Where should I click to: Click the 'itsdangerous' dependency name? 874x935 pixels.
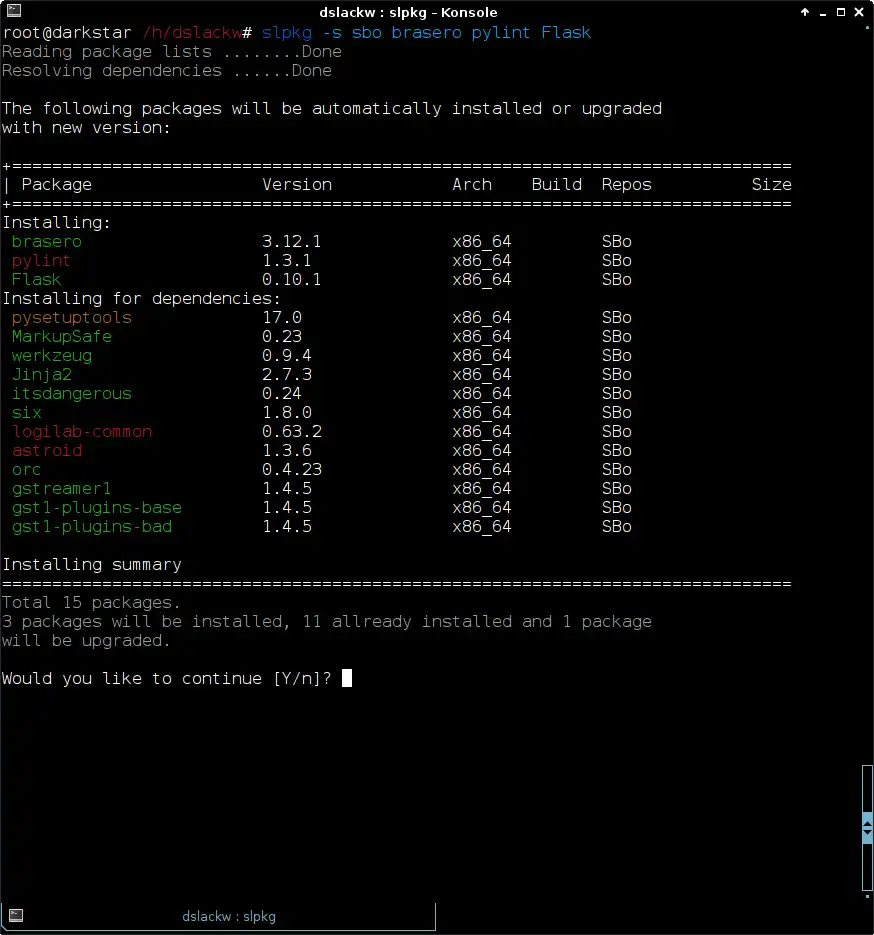(72, 394)
